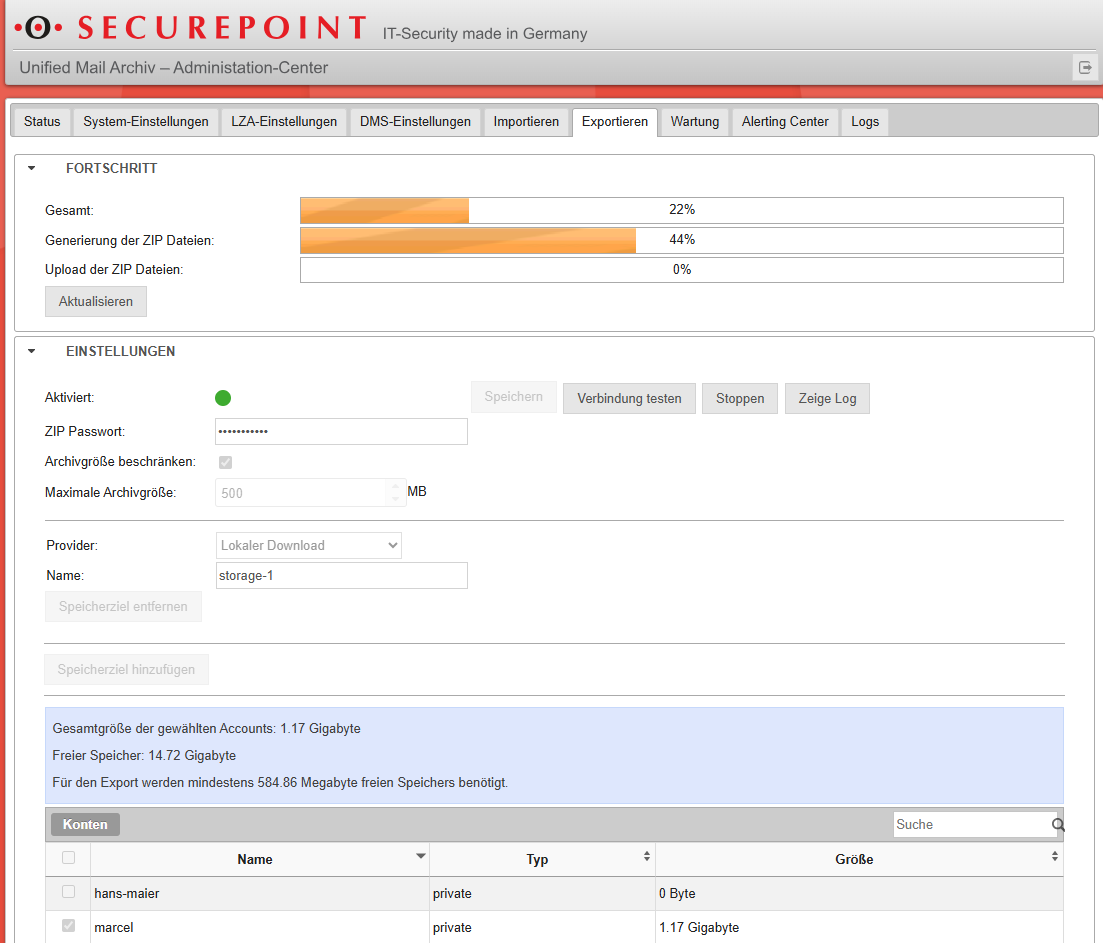Click the 0 Byte size cell
The width and height of the screenshot is (1103, 943).
(859, 894)
